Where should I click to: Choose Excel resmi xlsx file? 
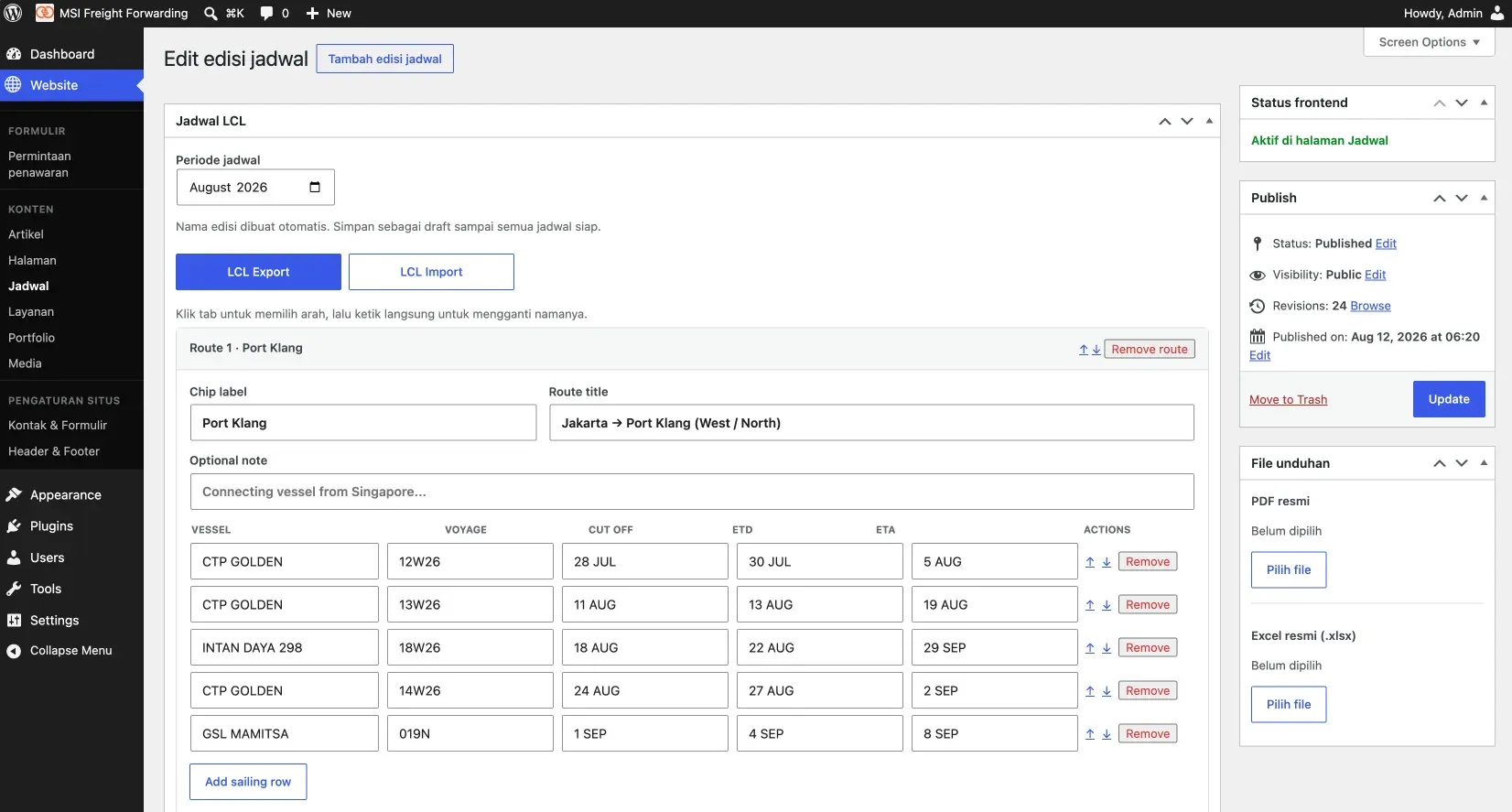click(1289, 704)
